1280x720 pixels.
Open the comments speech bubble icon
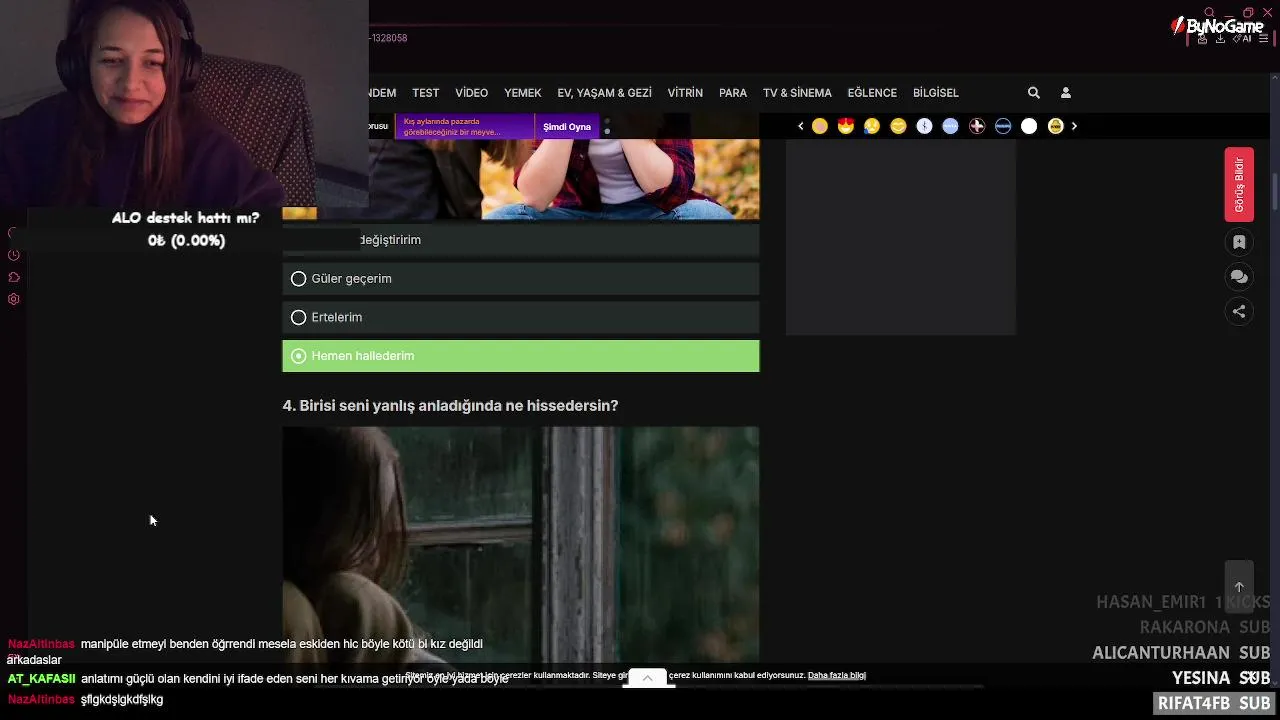pos(1239,277)
